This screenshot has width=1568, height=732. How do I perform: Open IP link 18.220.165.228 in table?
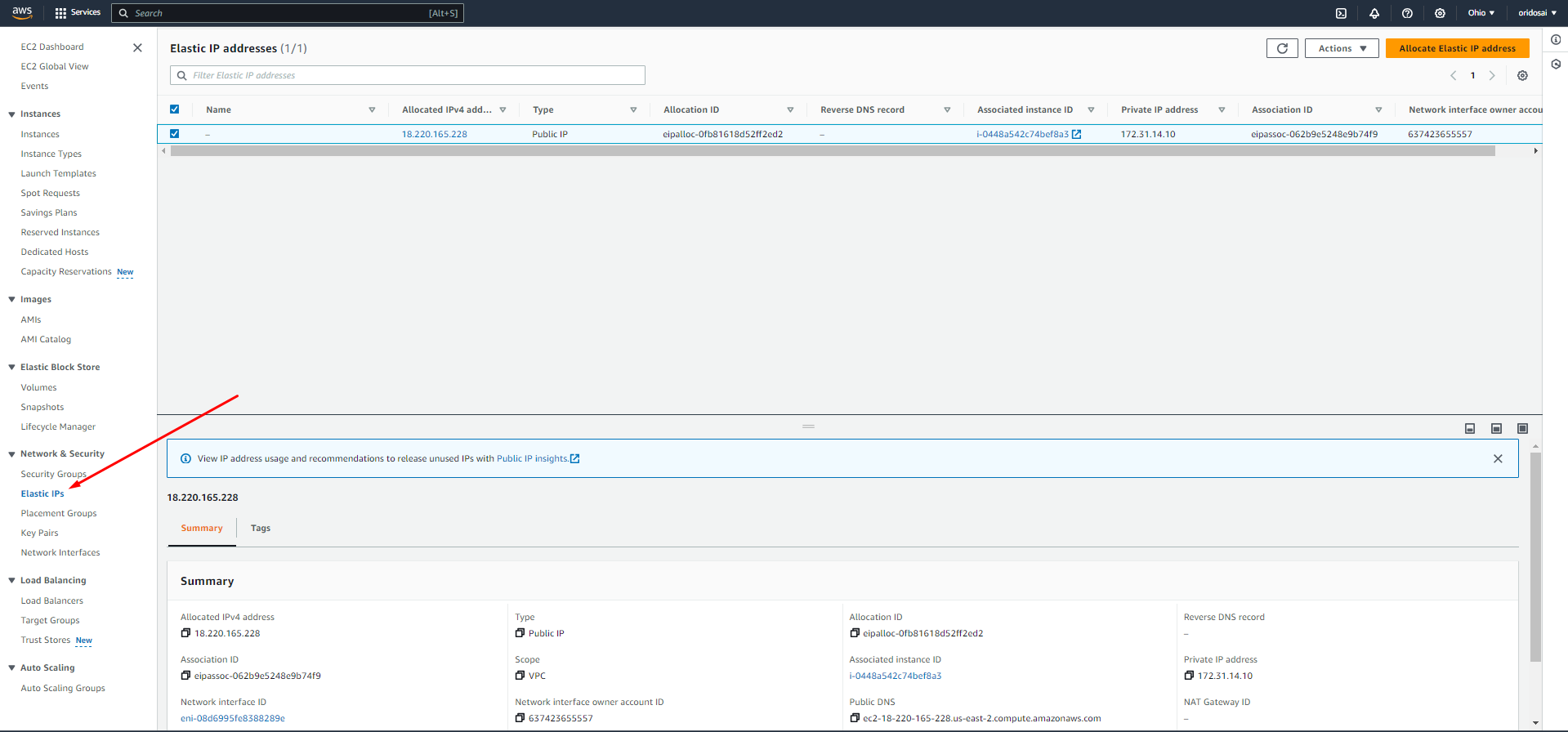(434, 134)
